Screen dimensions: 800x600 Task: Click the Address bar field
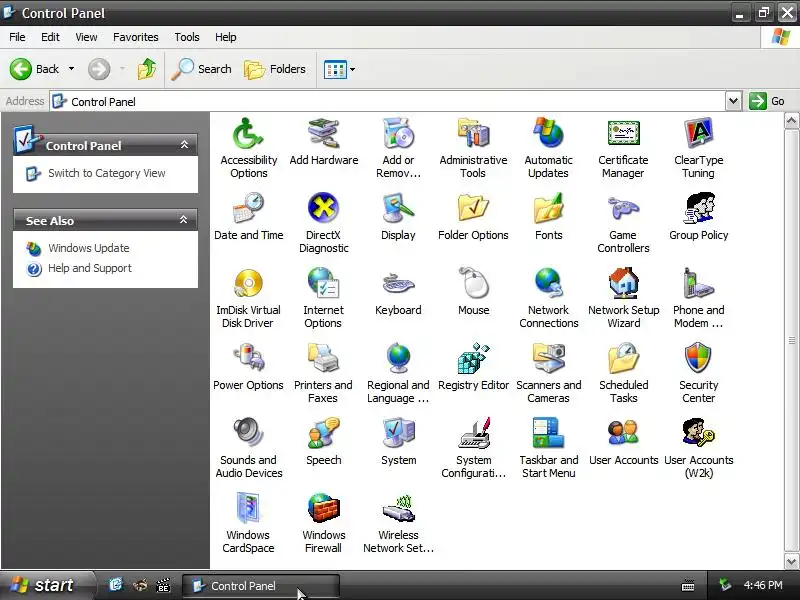(388, 101)
